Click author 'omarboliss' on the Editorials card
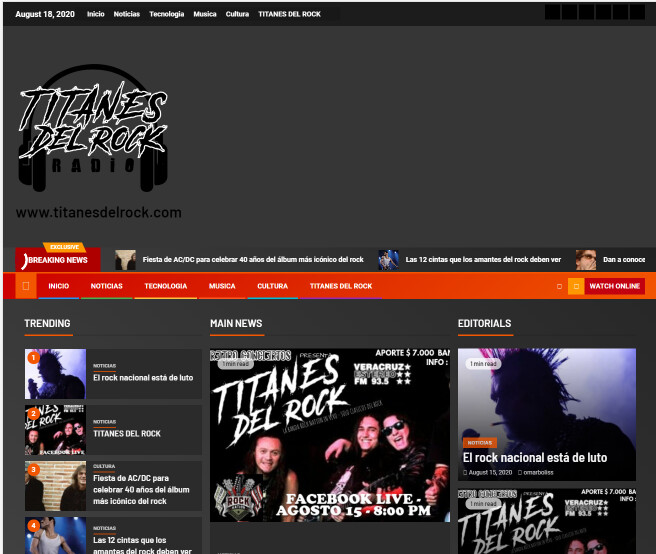The image size is (656, 554). tap(538, 472)
